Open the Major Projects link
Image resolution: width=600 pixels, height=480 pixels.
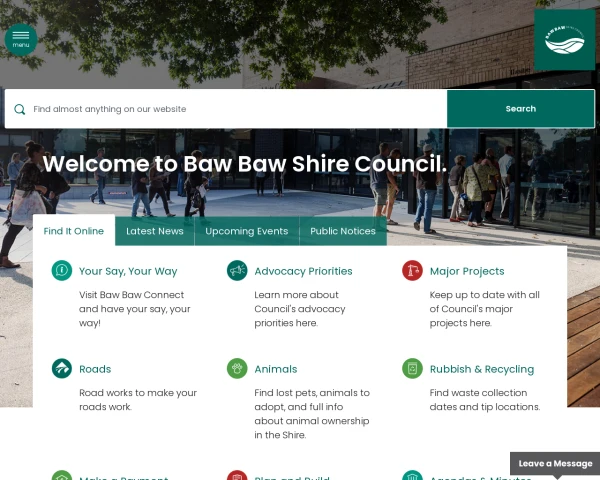pos(467,271)
